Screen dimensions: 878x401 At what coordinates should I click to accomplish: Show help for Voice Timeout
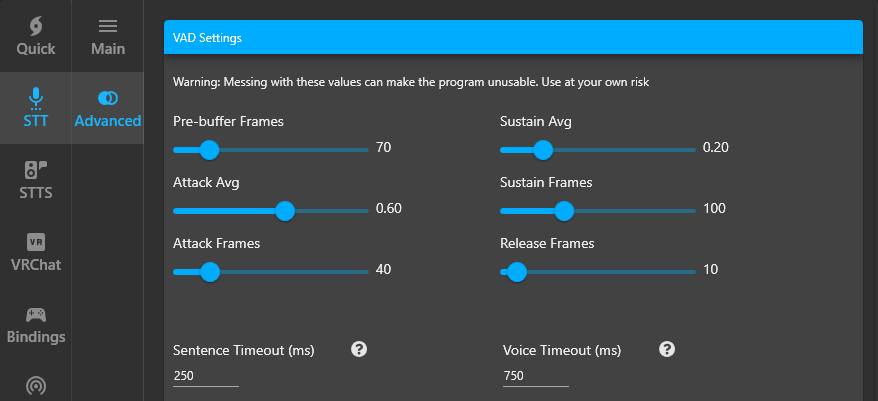[x=667, y=349]
